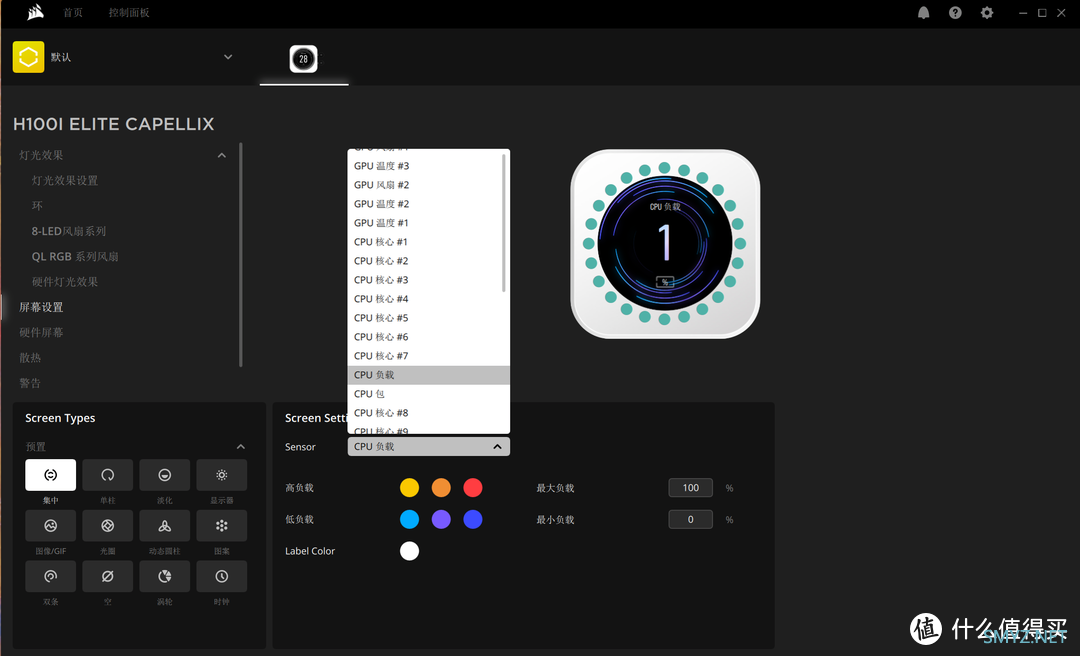The width and height of the screenshot is (1080, 656).
Task: Choose the 动态圆柱 screen type icon
Action: 165,526
